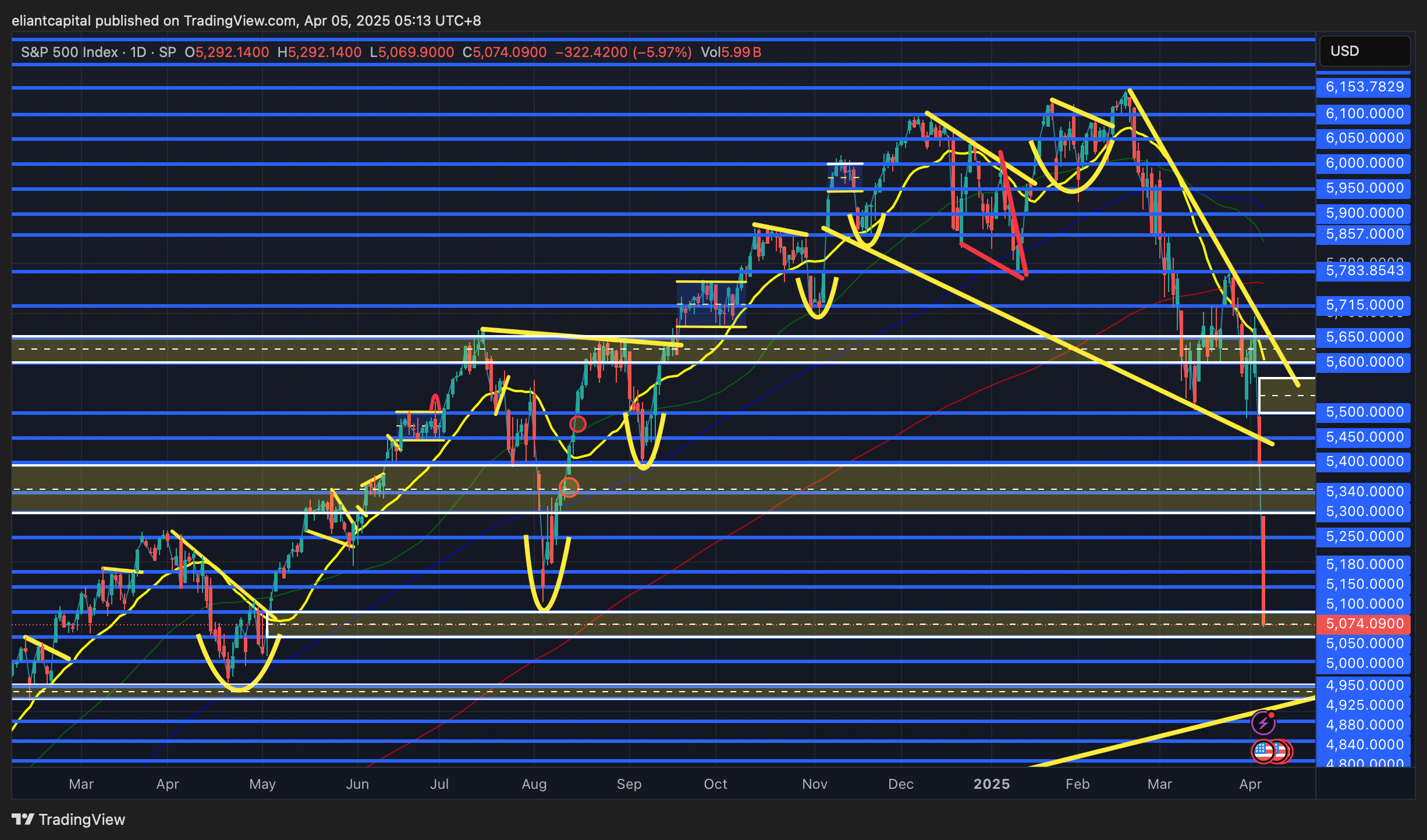Viewport: 1427px width, 840px height.
Task: Click the S&P 500 Index symbol title
Action: (x=69, y=52)
